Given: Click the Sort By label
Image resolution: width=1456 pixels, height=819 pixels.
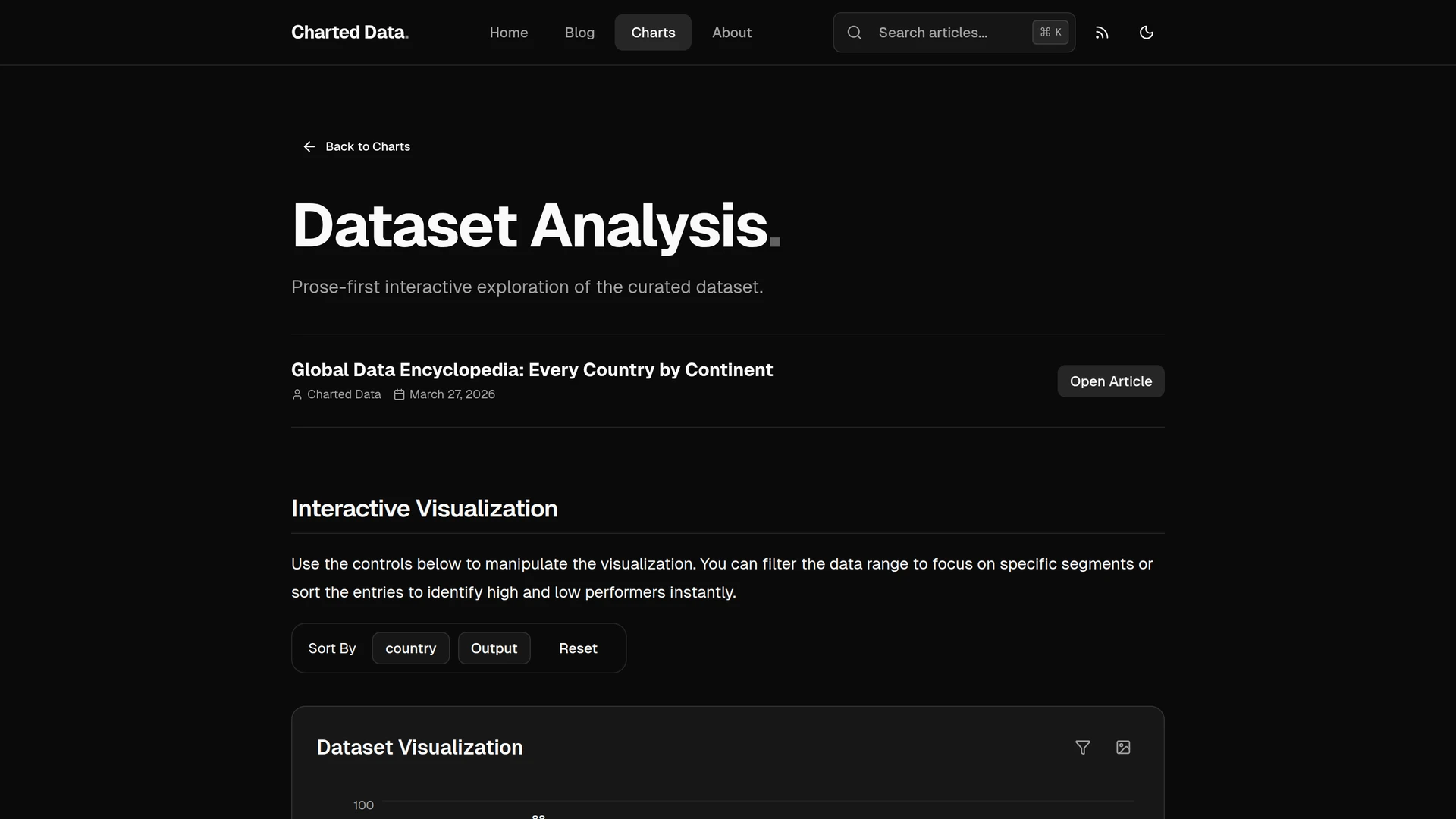Looking at the screenshot, I should coord(332,648).
